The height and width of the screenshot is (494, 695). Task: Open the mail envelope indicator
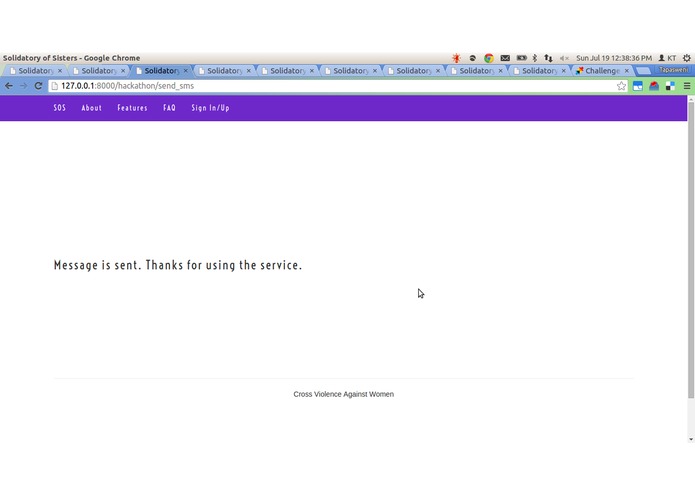[x=505, y=58]
